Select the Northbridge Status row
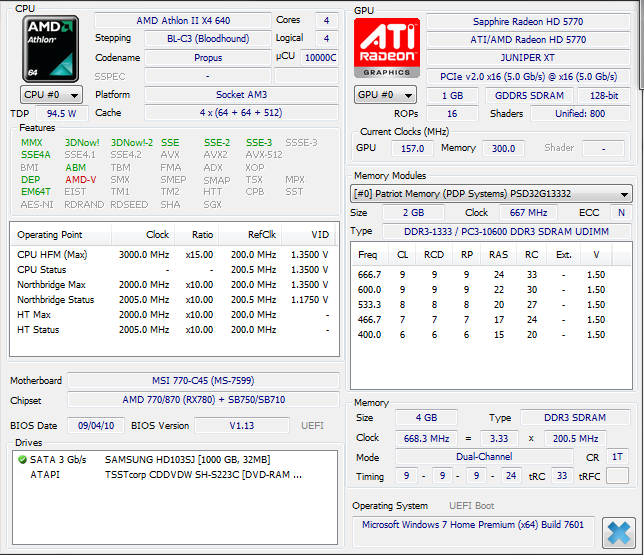Screen dimensions: 644x555 click(173, 299)
